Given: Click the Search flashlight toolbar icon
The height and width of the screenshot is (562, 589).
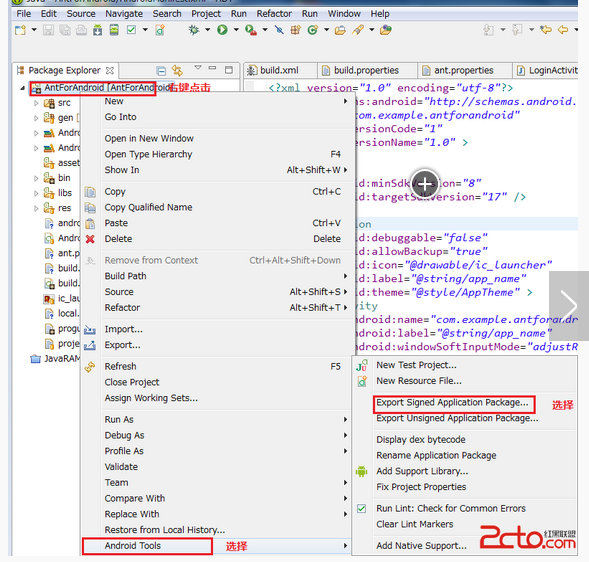Looking at the screenshot, I should tap(358, 30).
